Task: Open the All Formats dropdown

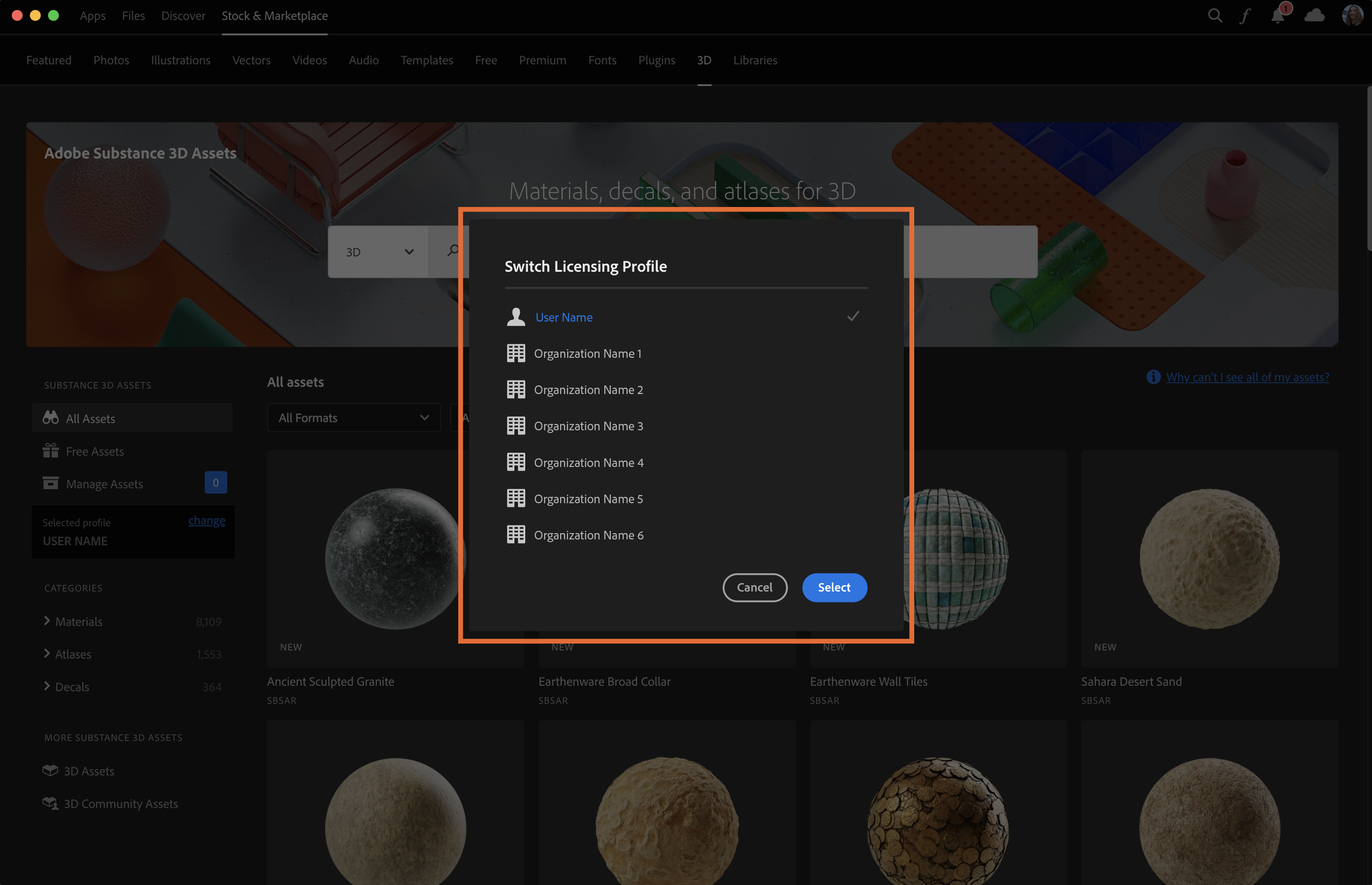Action: click(353, 418)
